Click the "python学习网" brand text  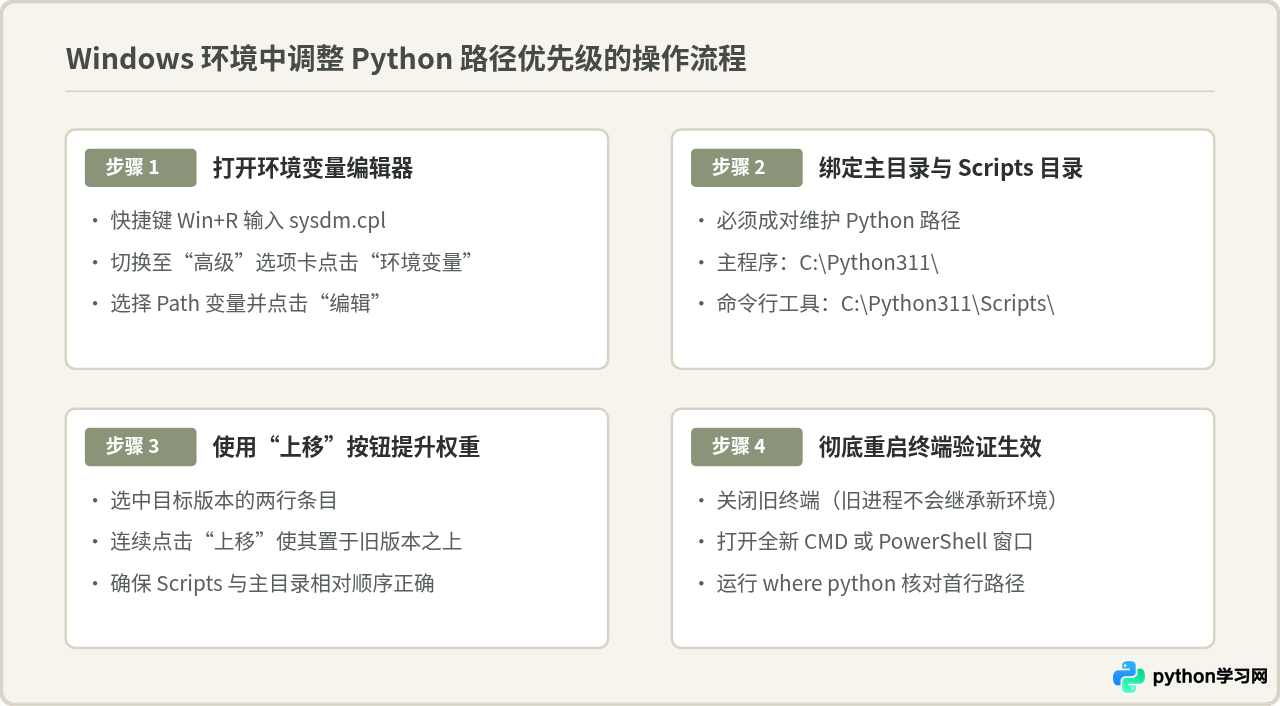pyautogui.click(x=1210, y=677)
